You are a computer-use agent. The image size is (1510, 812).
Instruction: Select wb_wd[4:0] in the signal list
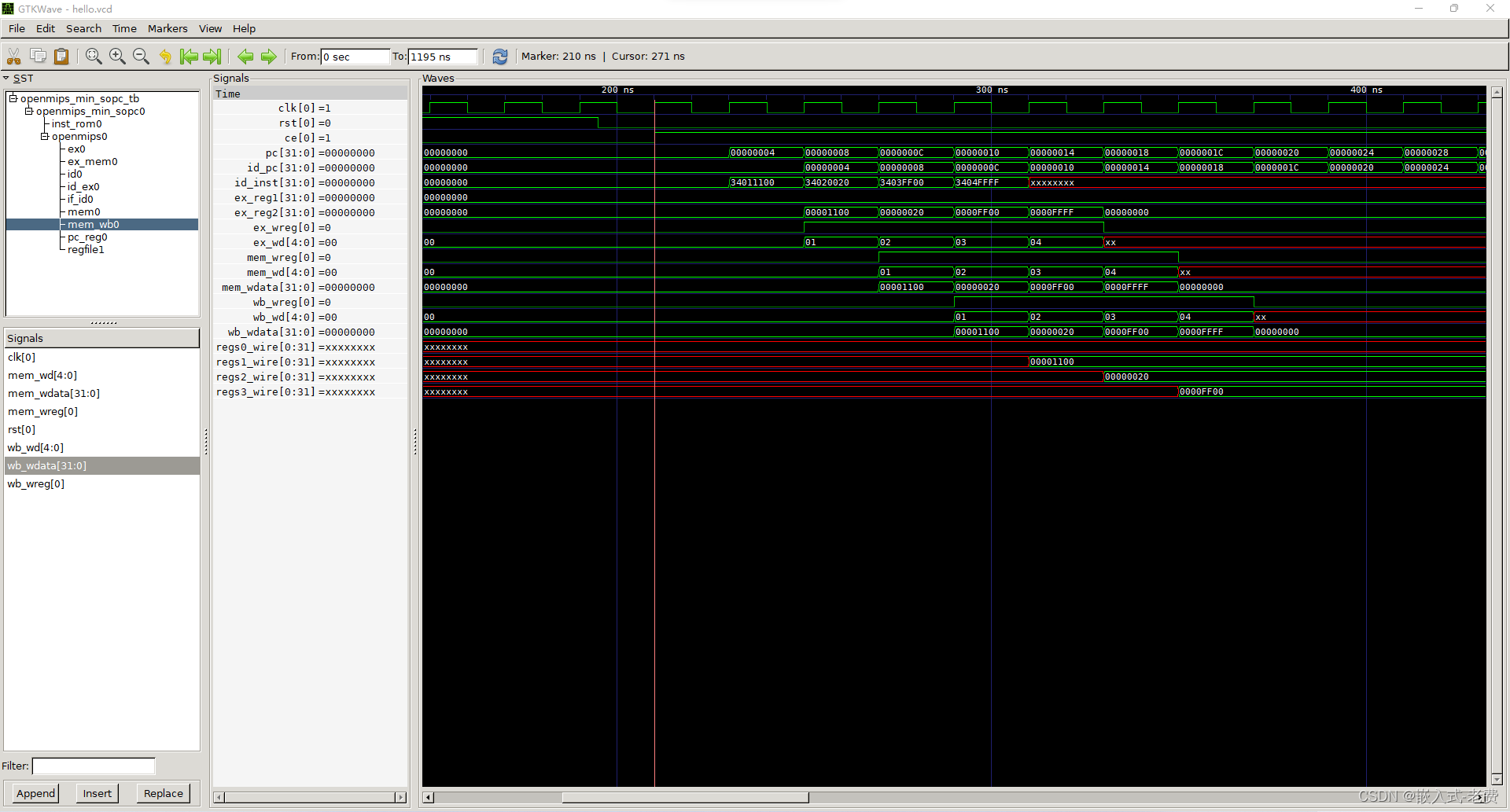(x=101, y=447)
